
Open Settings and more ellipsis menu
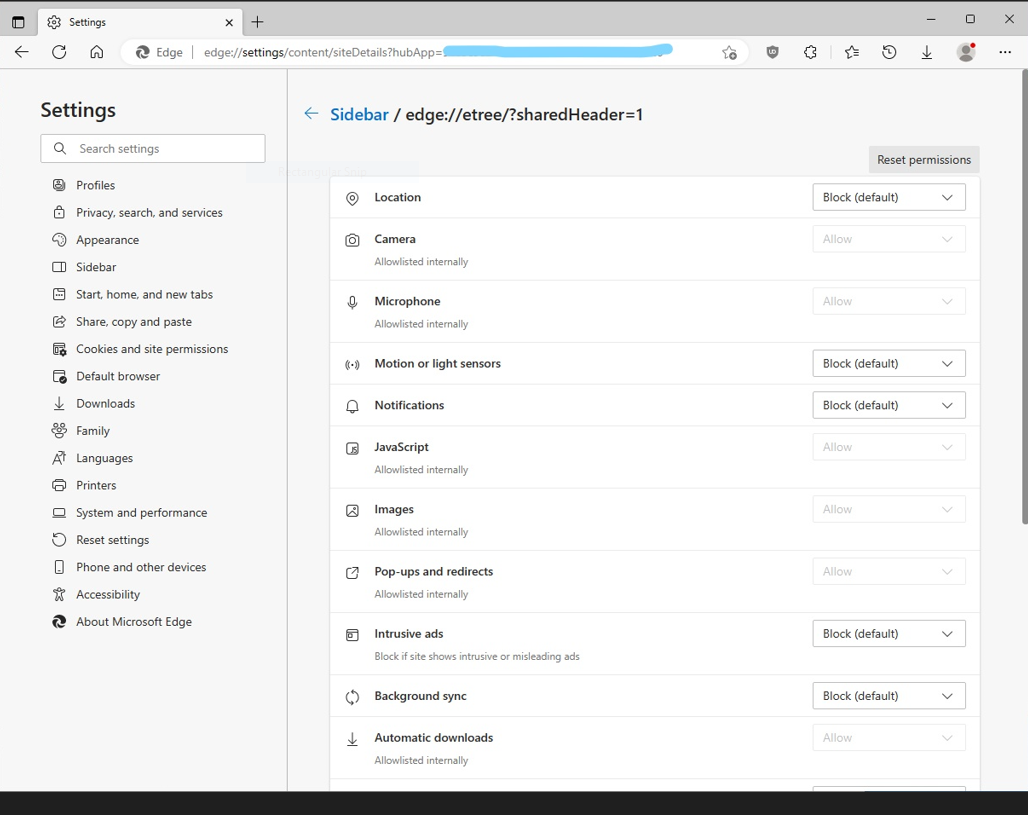pos(1005,52)
